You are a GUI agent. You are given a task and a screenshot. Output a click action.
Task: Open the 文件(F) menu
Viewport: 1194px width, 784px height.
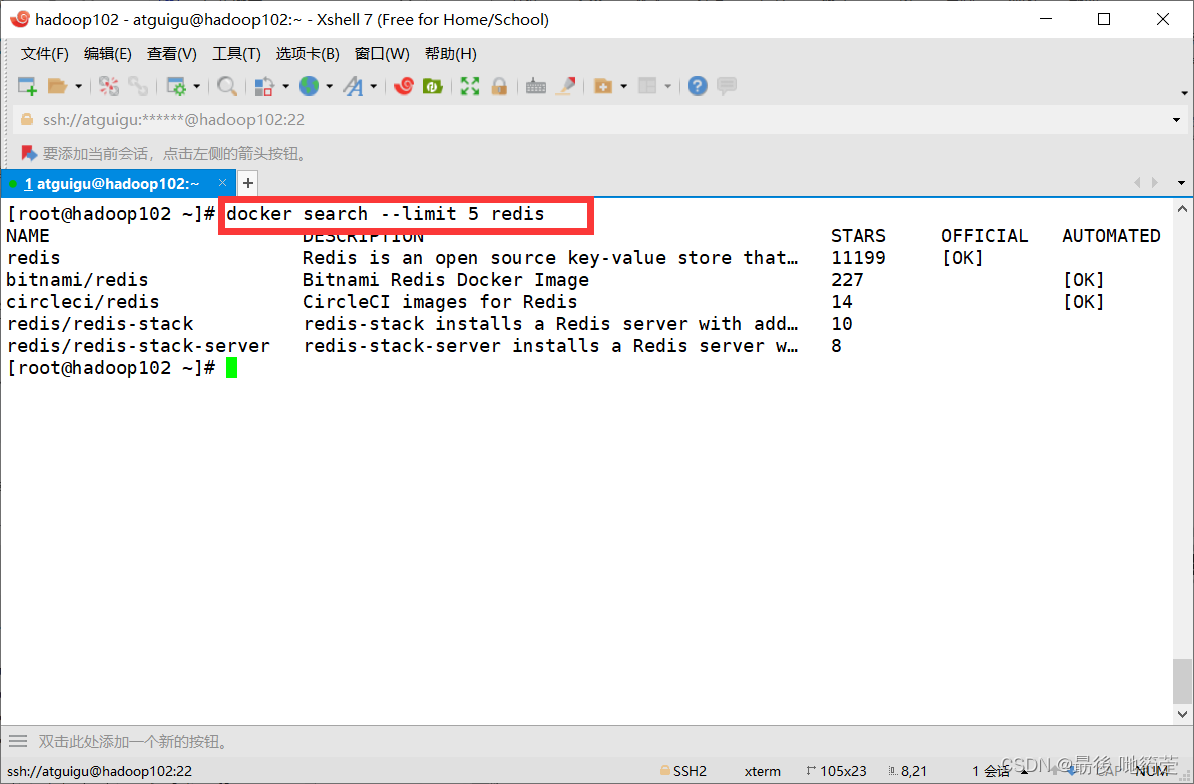(x=44, y=54)
